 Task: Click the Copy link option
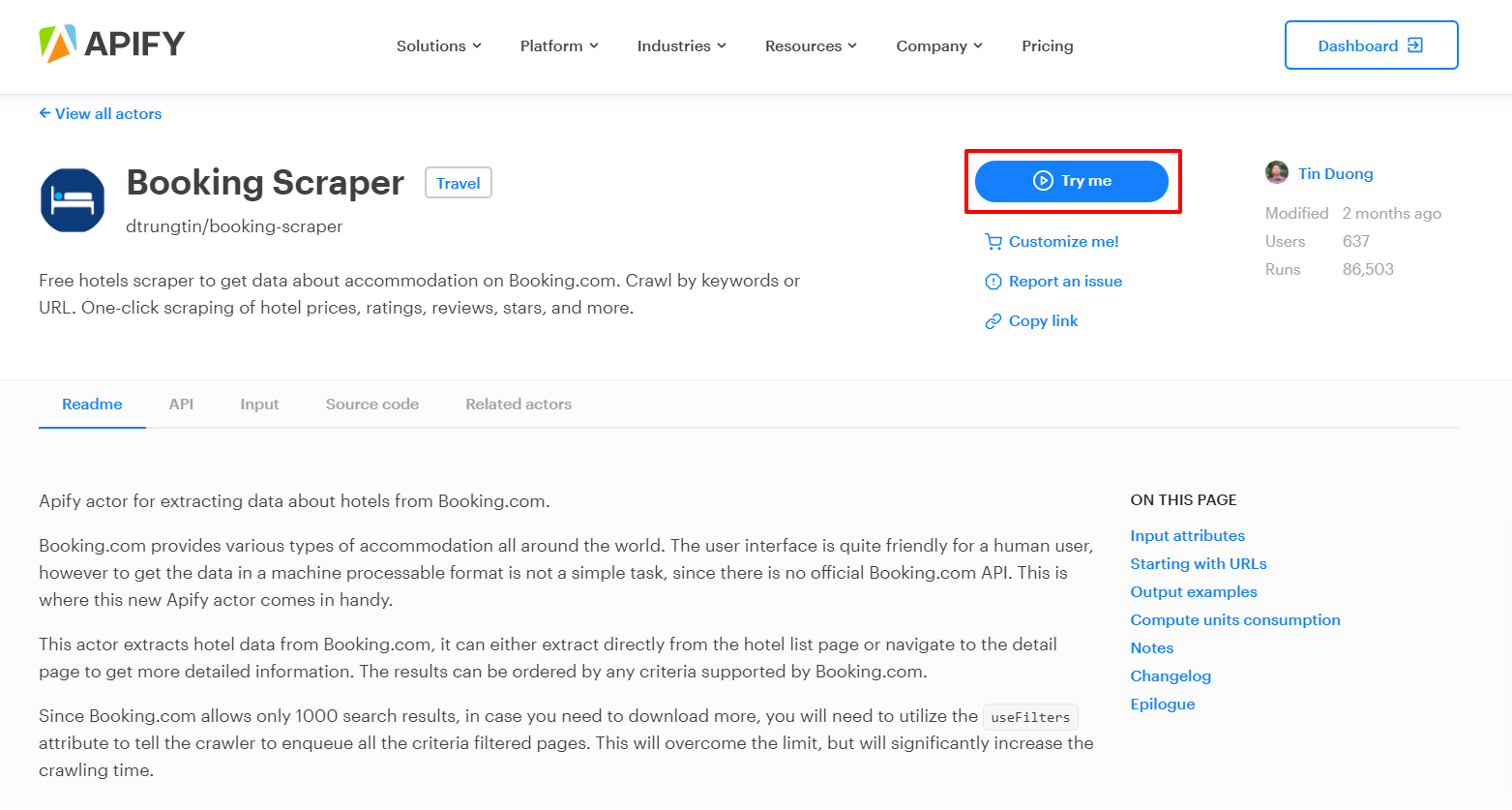coord(1031,321)
